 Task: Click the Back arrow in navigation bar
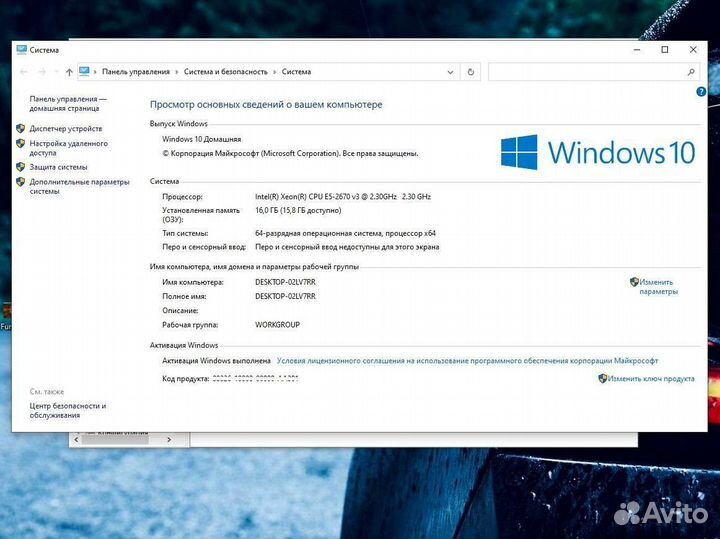click(24, 72)
